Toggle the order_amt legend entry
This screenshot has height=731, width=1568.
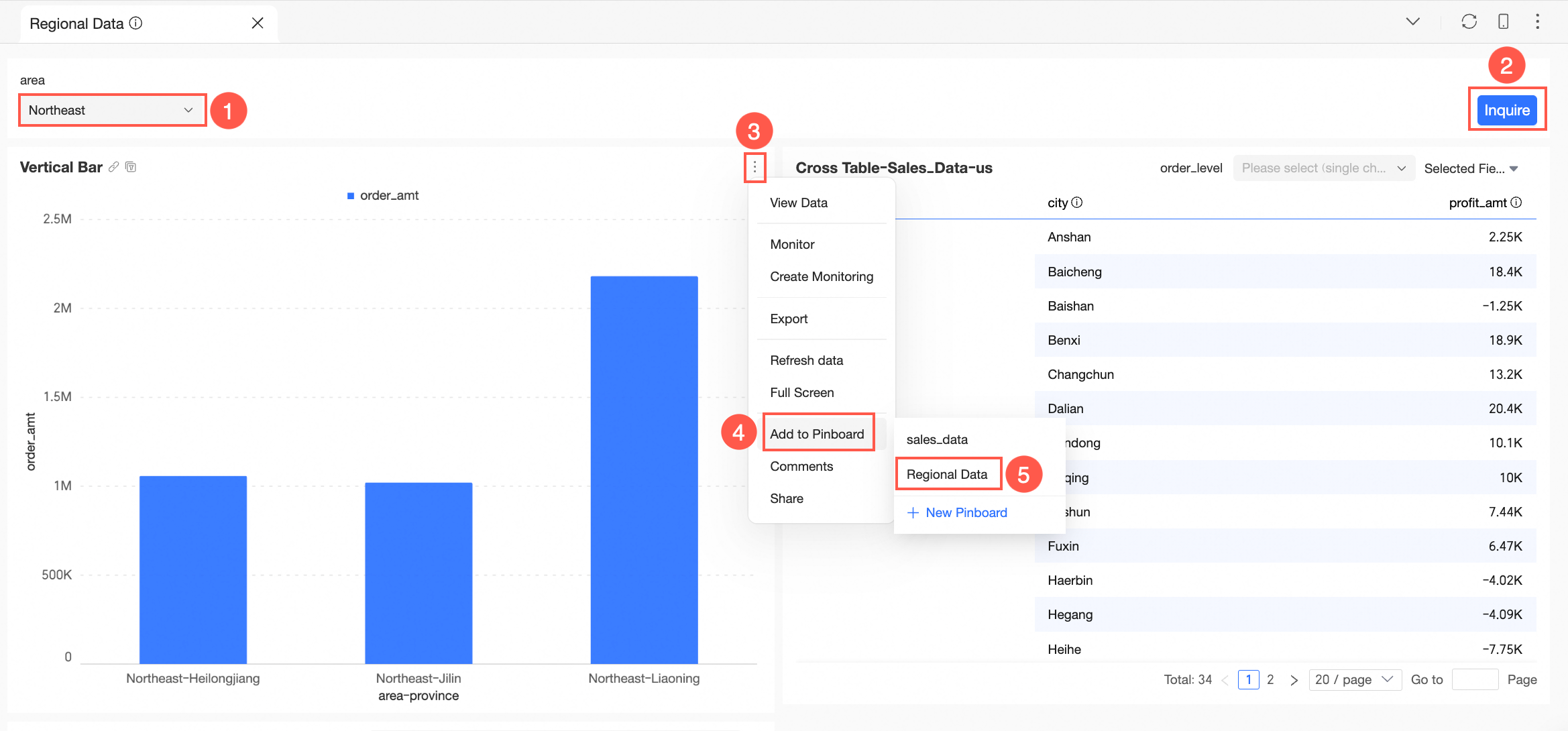click(383, 195)
